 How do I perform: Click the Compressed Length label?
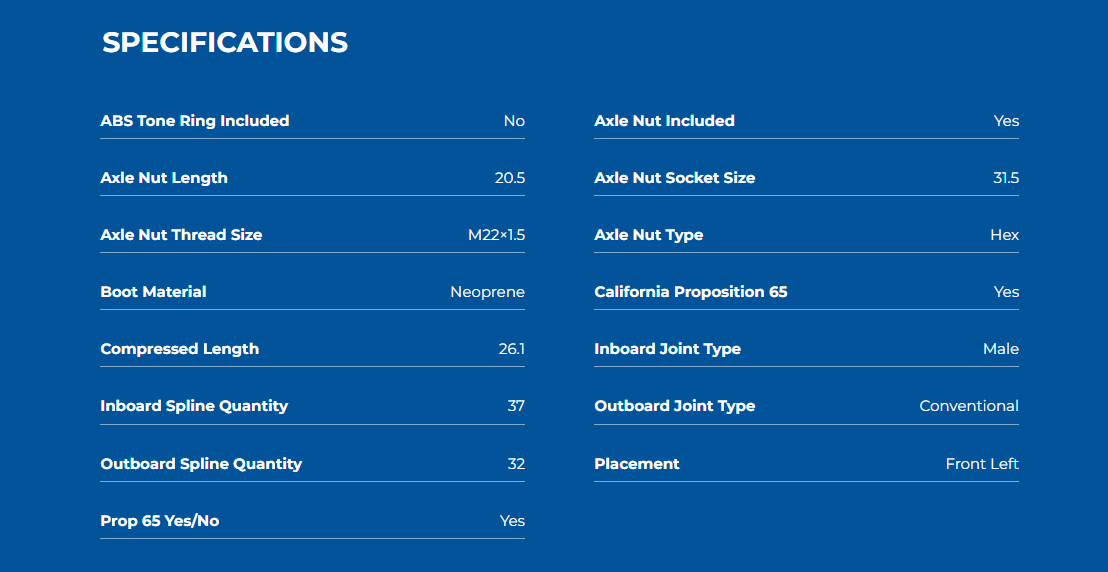(179, 349)
